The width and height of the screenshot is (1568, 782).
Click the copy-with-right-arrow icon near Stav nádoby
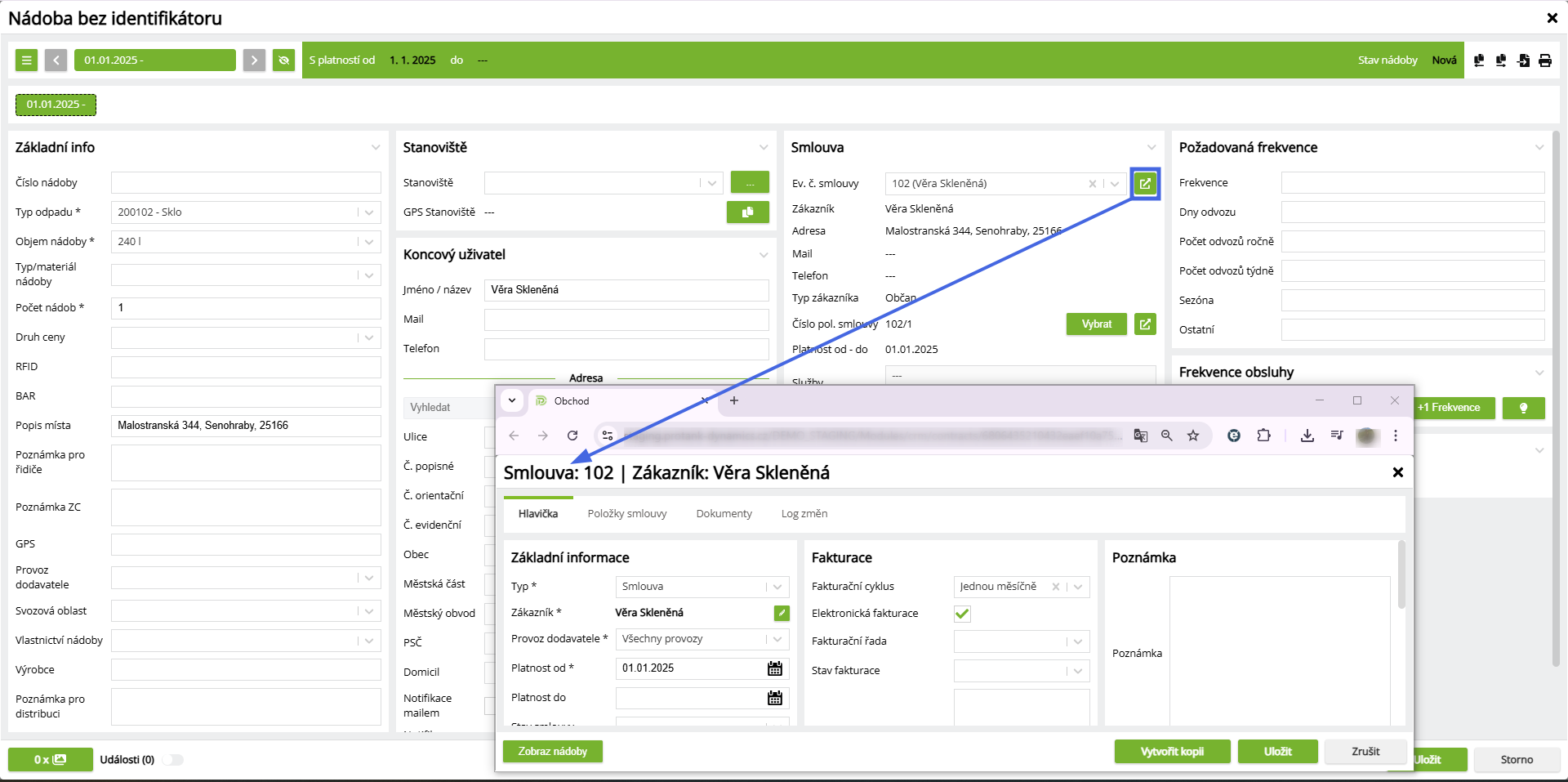[1501, 60]
